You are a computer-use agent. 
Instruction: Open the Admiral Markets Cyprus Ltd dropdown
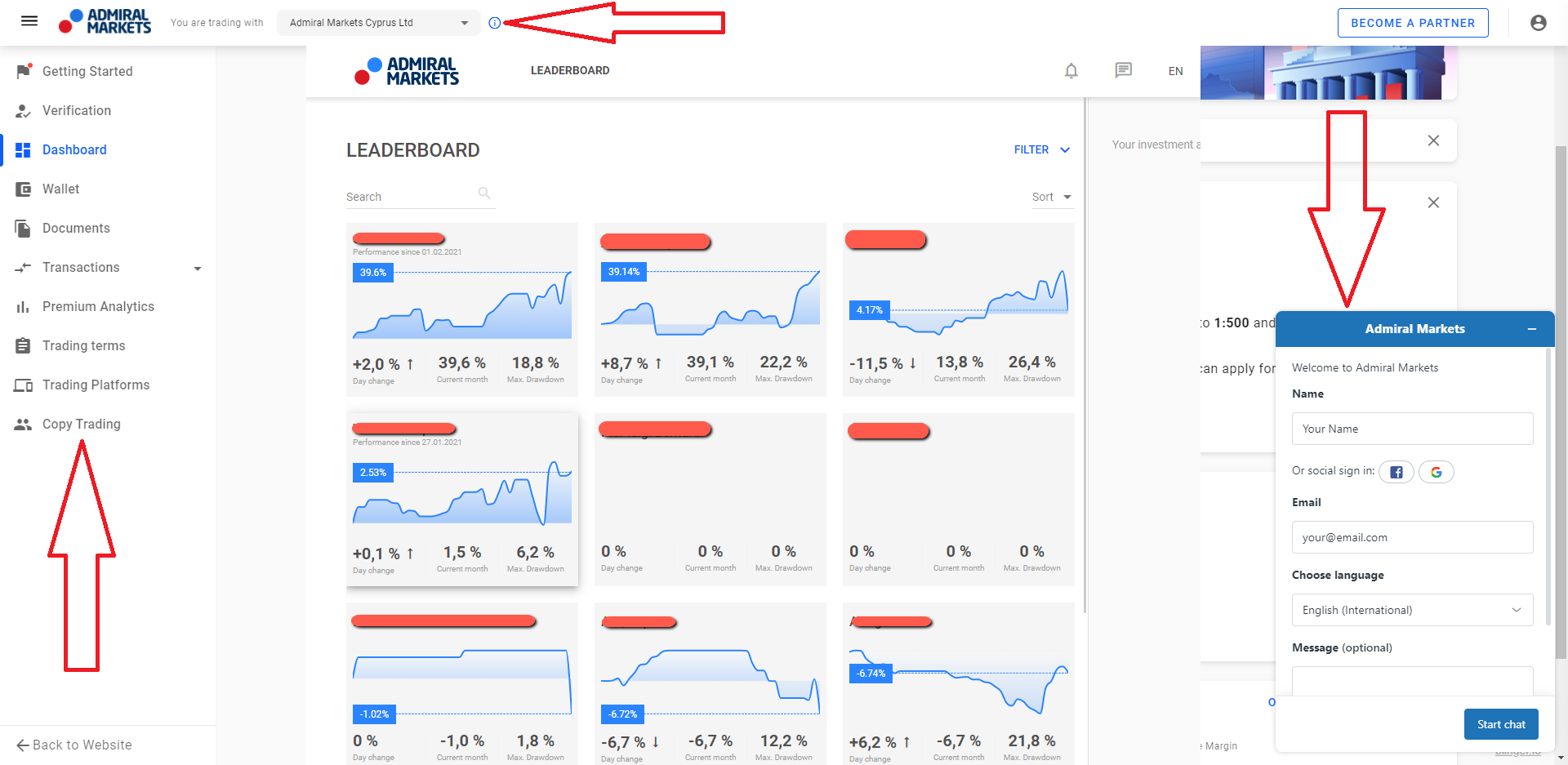point(379,23)
